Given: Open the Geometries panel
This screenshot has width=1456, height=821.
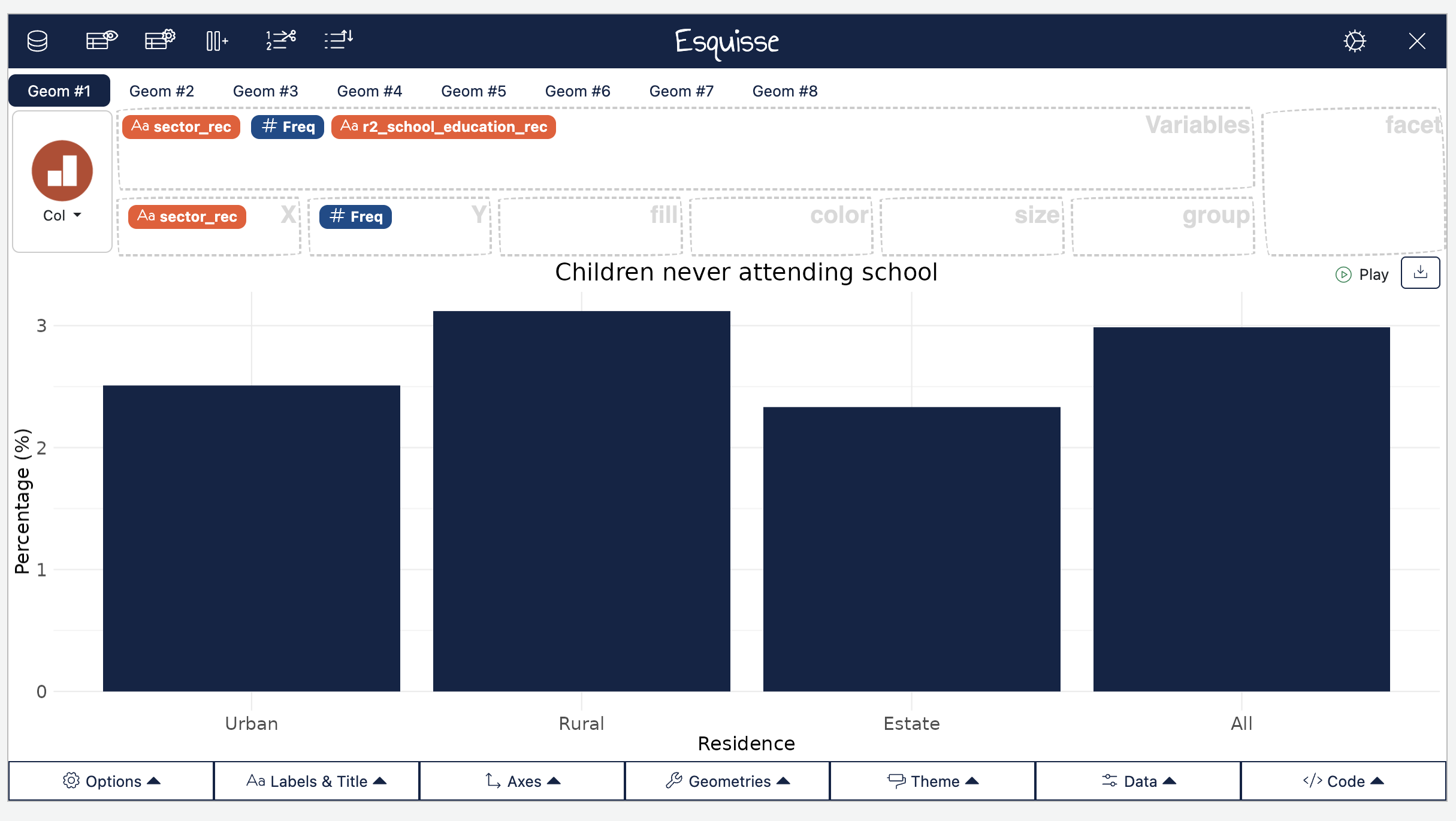Looking at the screenshot, I should pyautogui.click(x=727, y=781).
